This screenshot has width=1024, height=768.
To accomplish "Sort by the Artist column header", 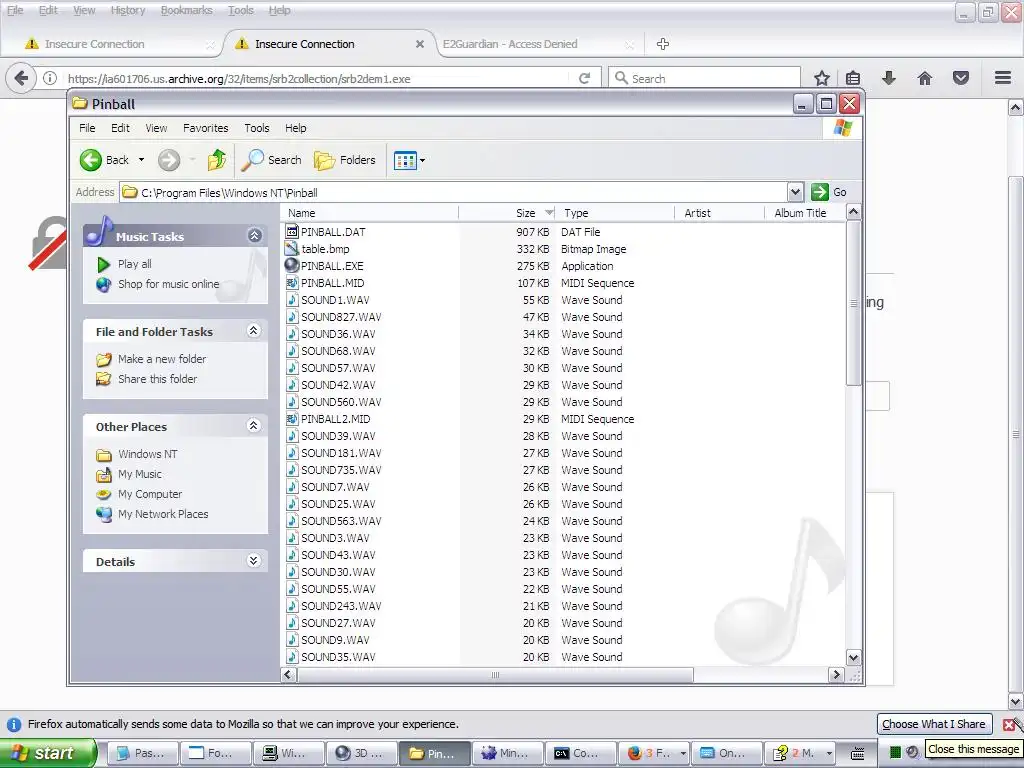I will [x=719, y=213].
